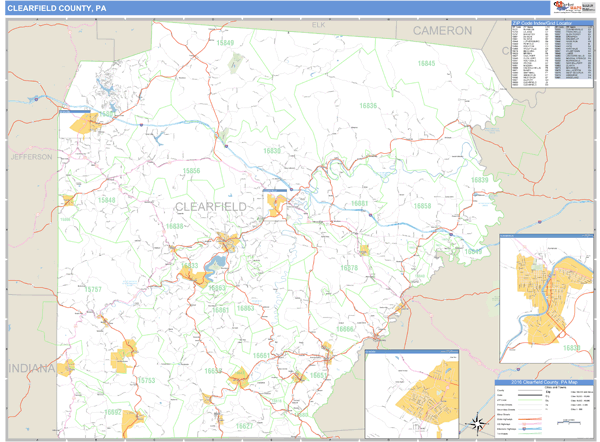600x442 pixels.
Task: Select ZIP code label 16692
Action: (x=112, y=412)
